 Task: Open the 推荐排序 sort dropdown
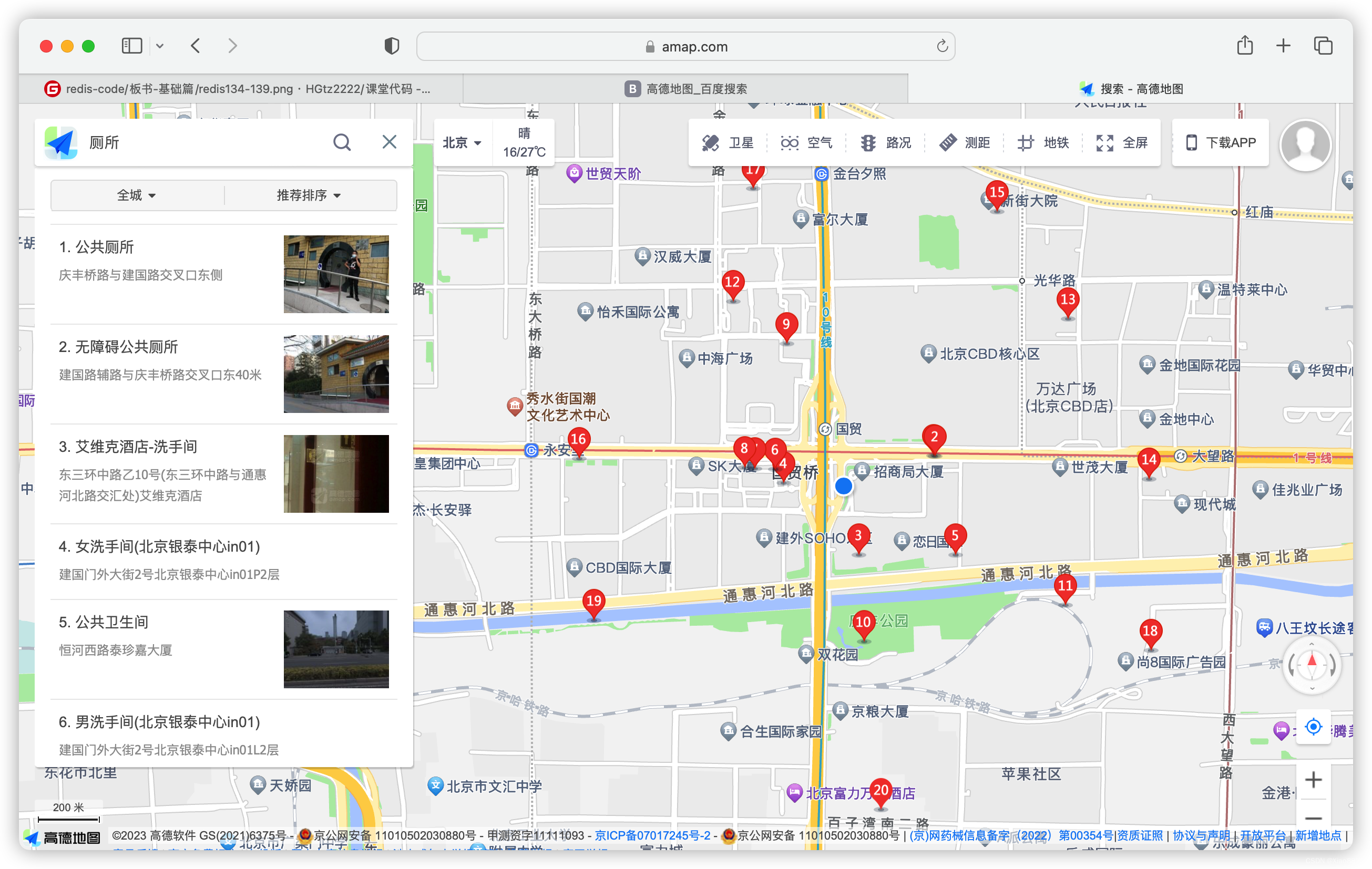[x=310, y=195]
